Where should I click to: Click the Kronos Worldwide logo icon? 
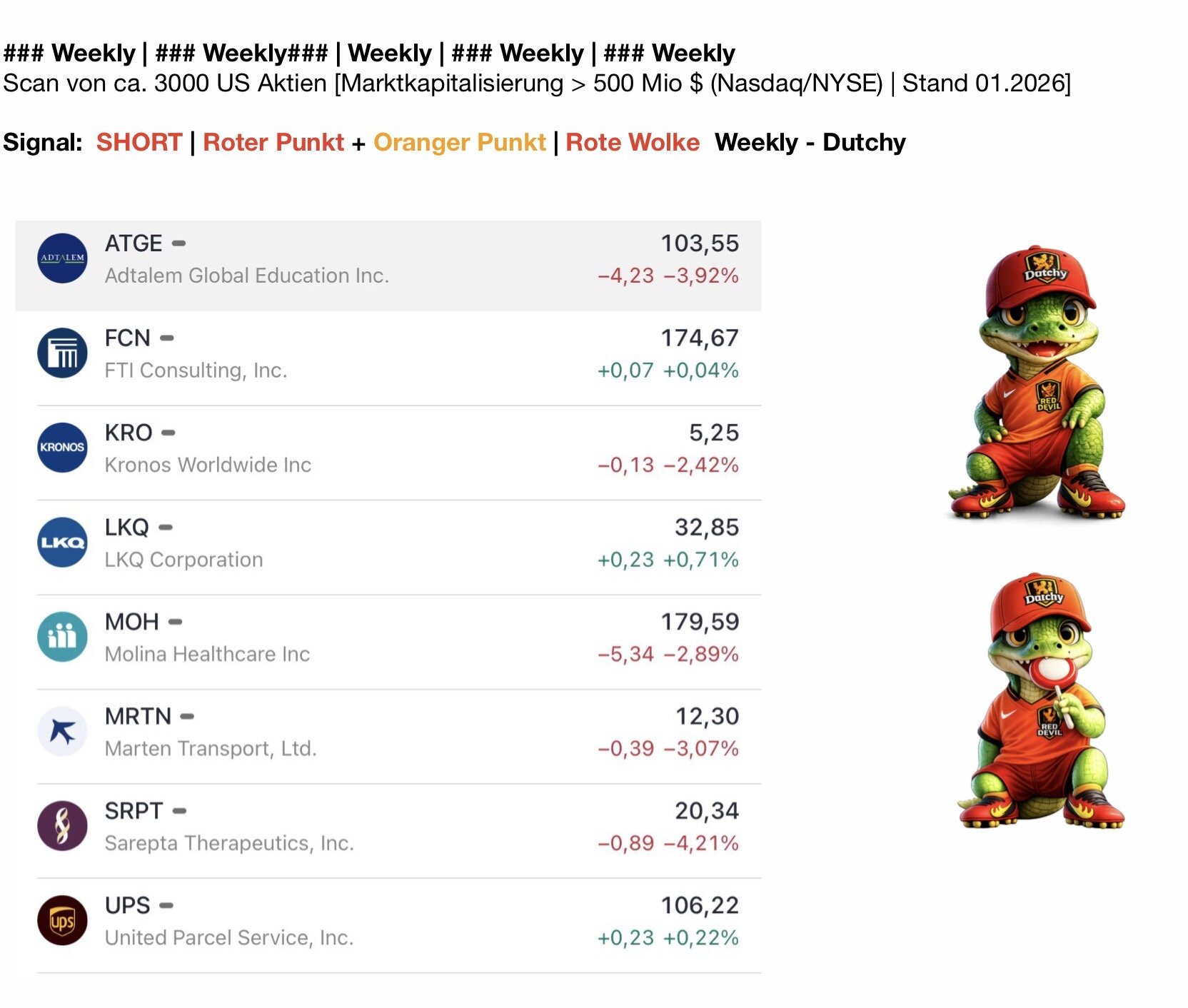(x=62, y=448)
